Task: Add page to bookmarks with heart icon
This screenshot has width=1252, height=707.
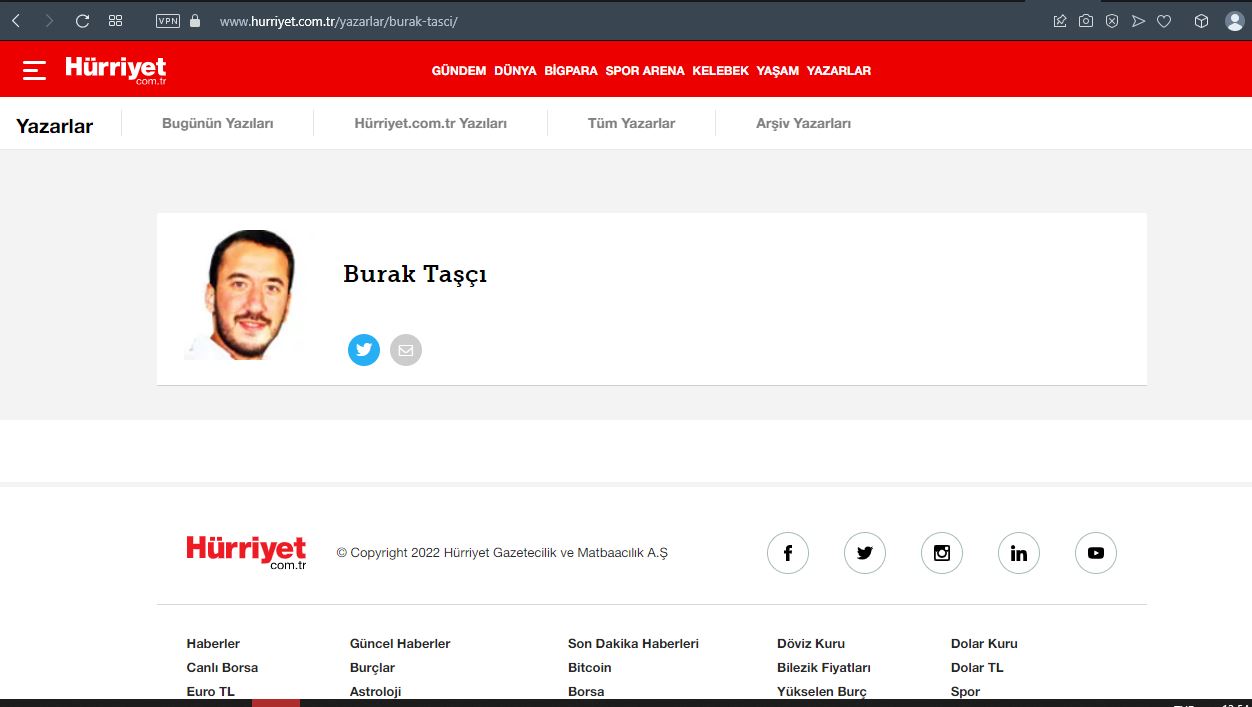Action: click(x=1164, y=21)
